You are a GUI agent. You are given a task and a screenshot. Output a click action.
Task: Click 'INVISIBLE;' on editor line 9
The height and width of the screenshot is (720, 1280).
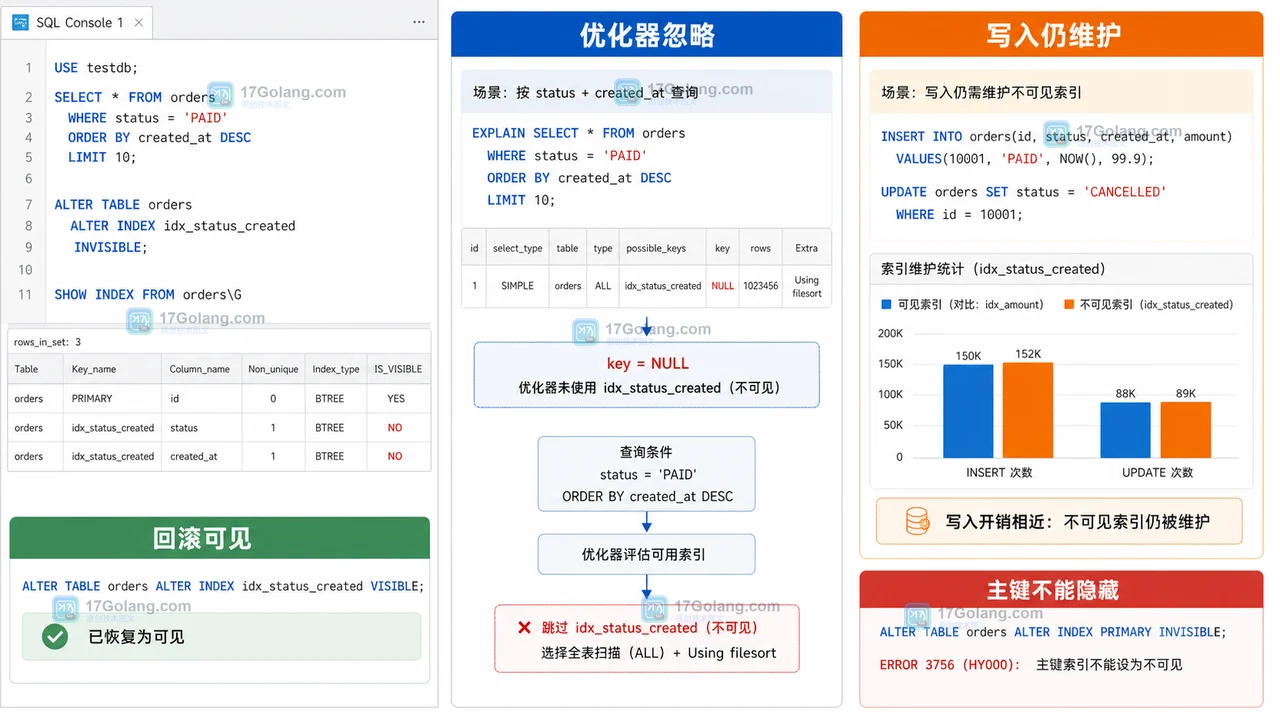110,247
